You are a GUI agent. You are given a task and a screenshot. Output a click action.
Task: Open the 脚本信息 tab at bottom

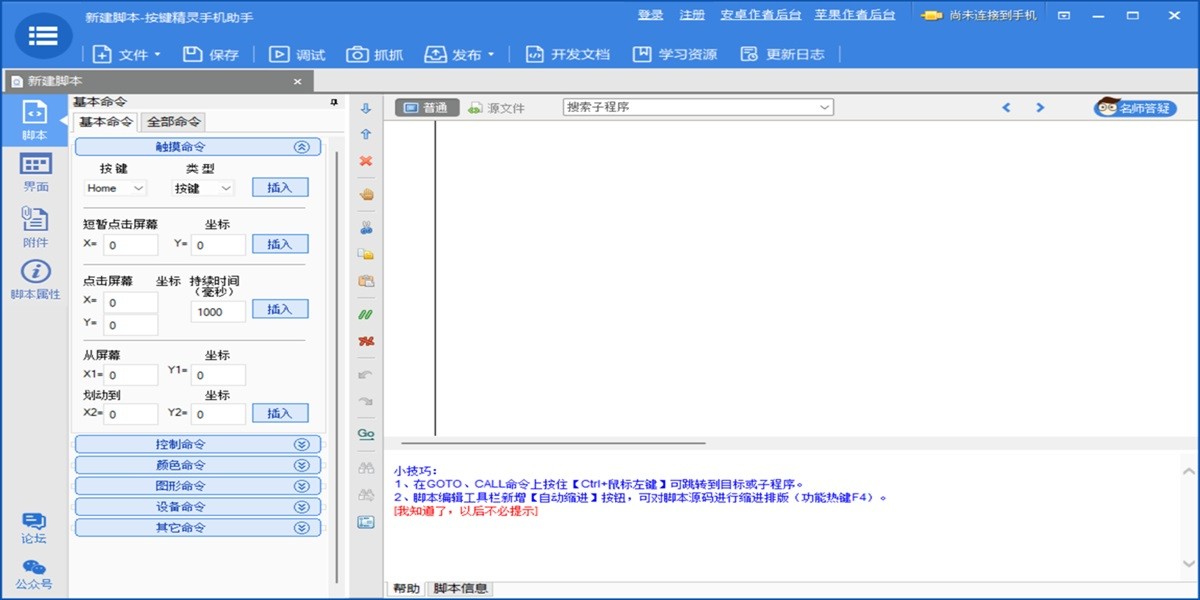[x=462, y=589]
